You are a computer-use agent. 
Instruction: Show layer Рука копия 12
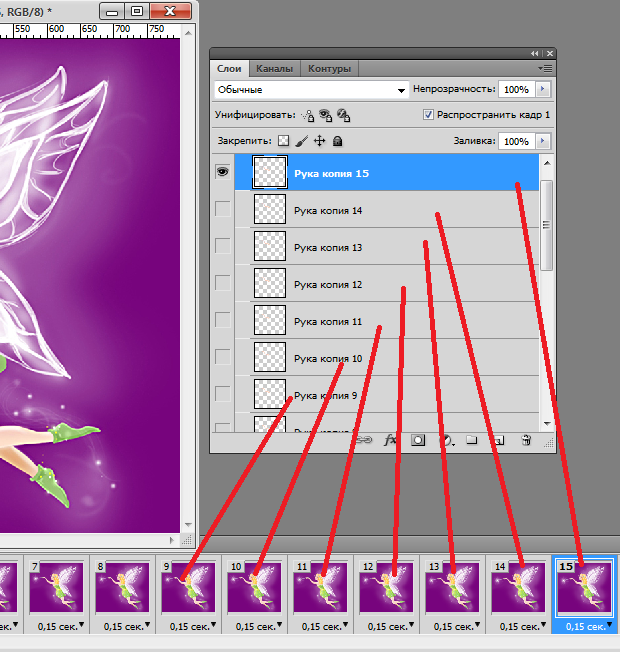pos(222,283)
